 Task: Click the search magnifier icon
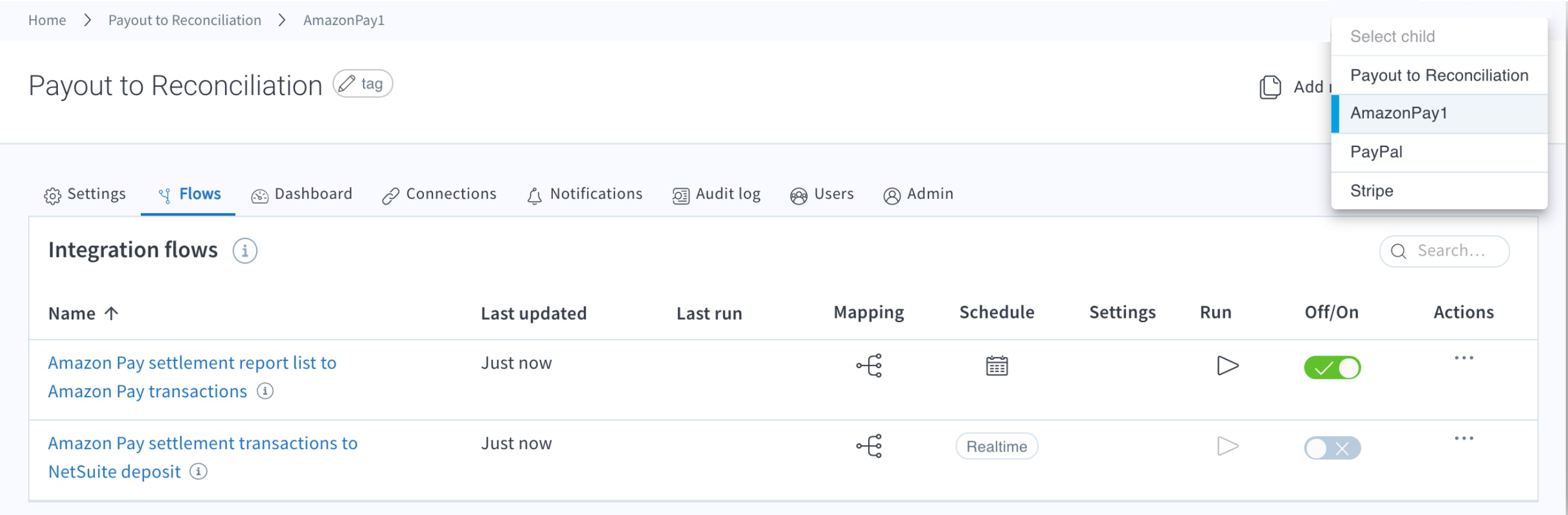1398,252
